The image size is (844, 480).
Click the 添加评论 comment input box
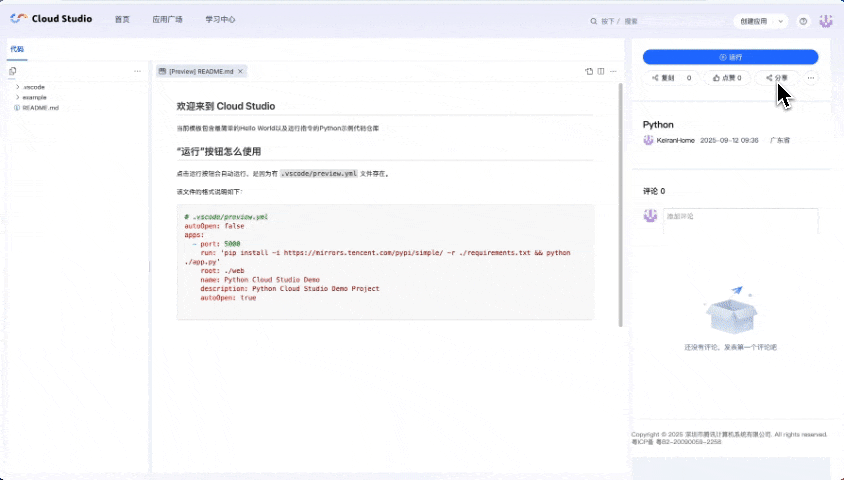(x=740, y=216)
